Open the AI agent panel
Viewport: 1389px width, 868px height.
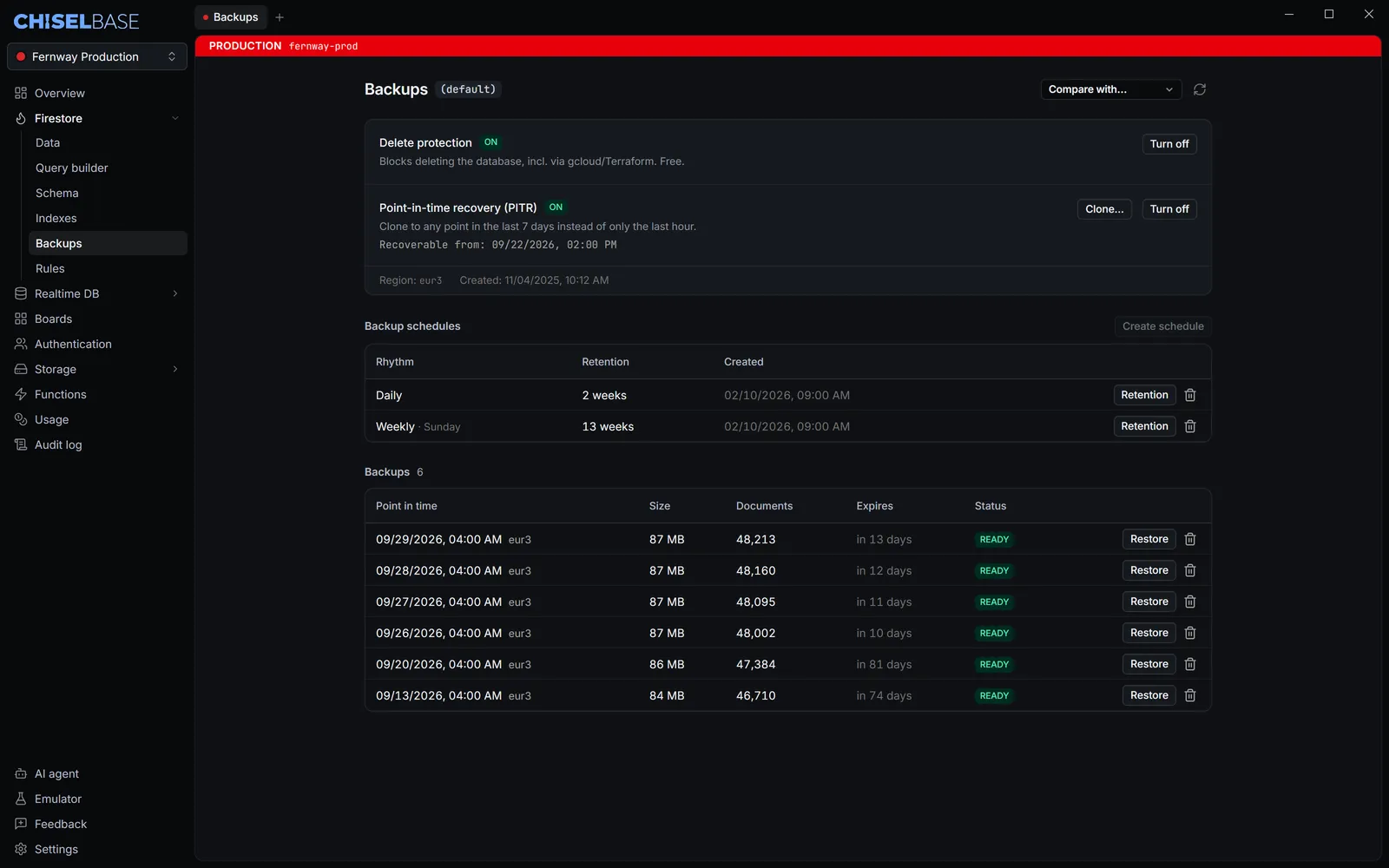[97, 773]
